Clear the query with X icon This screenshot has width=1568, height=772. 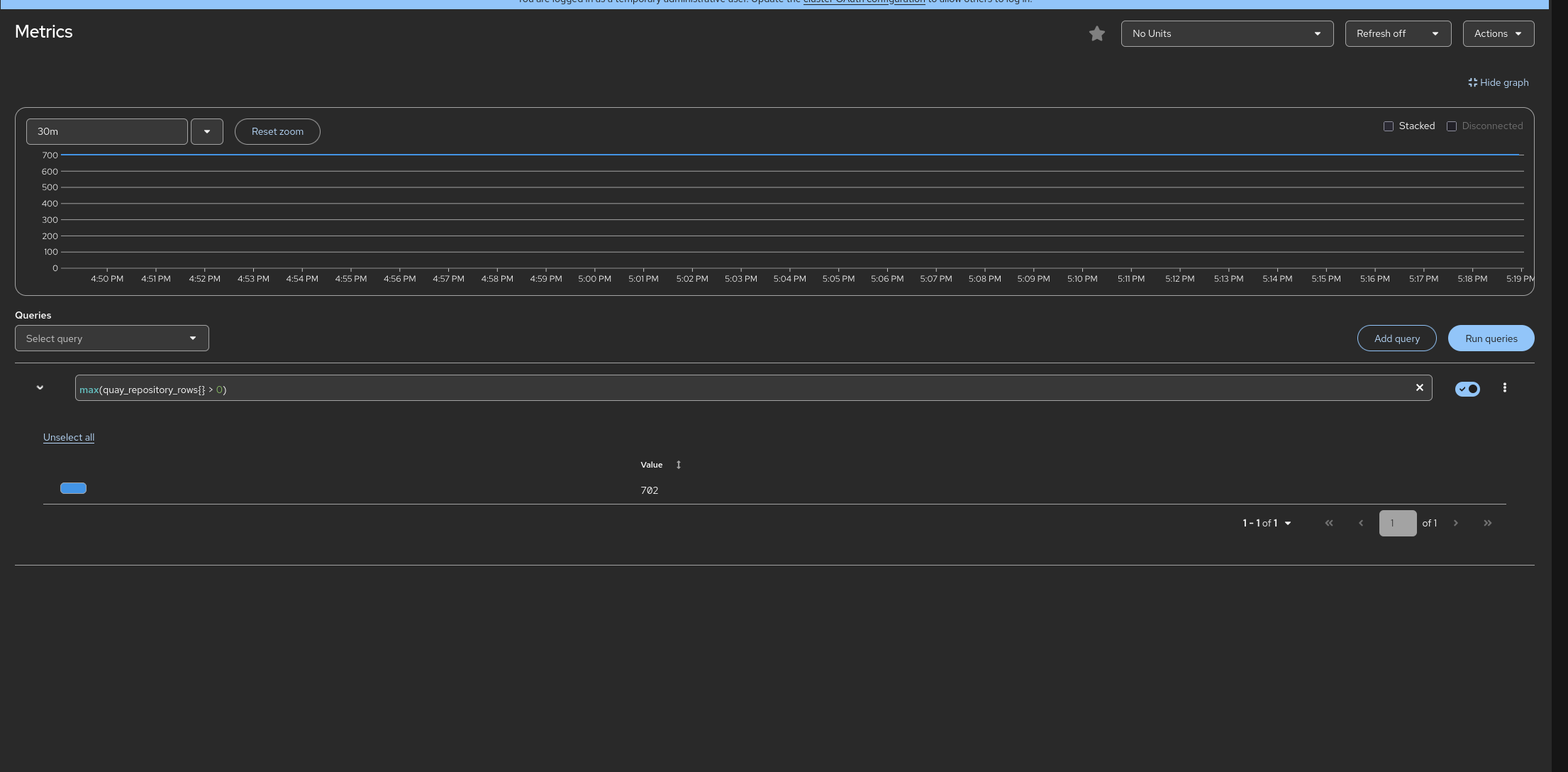click(1419, 387)
